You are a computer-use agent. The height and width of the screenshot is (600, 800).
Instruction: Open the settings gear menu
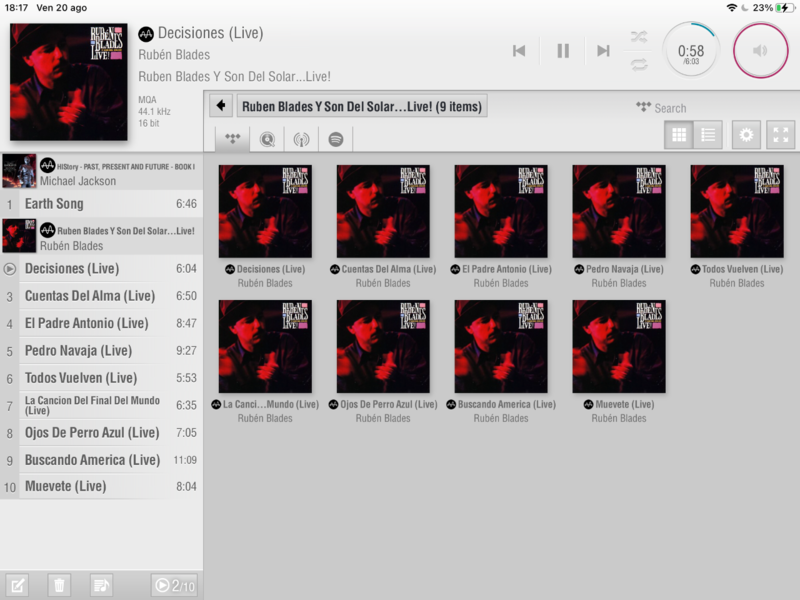tap(746, 135)
